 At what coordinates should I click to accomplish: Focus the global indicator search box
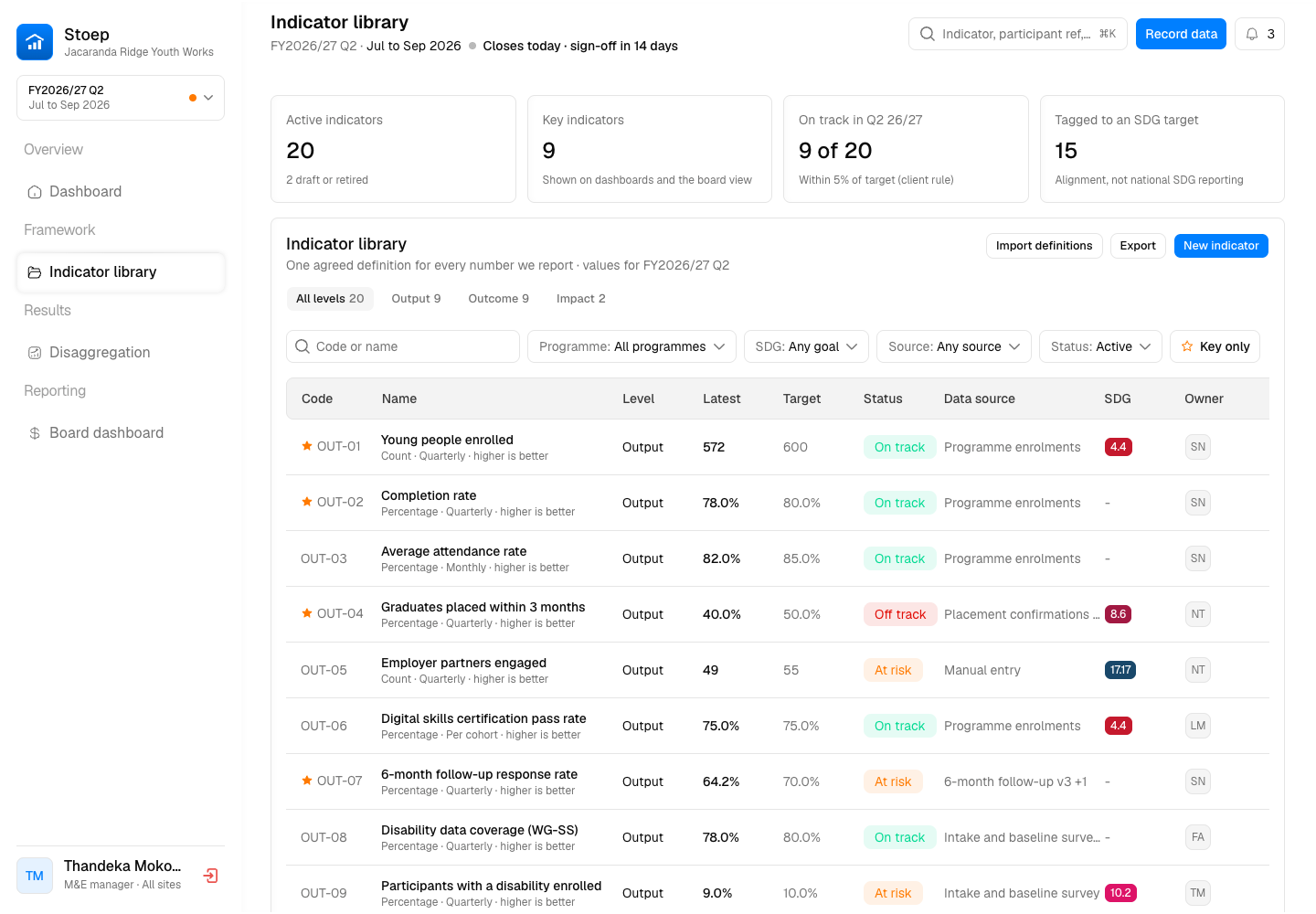point(1018,34)
